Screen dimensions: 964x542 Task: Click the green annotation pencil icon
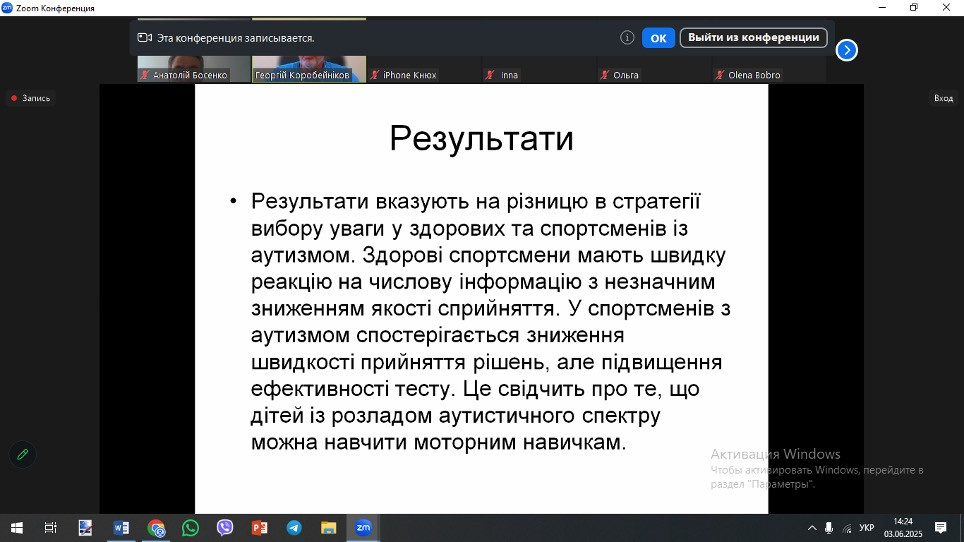point(22,454)
